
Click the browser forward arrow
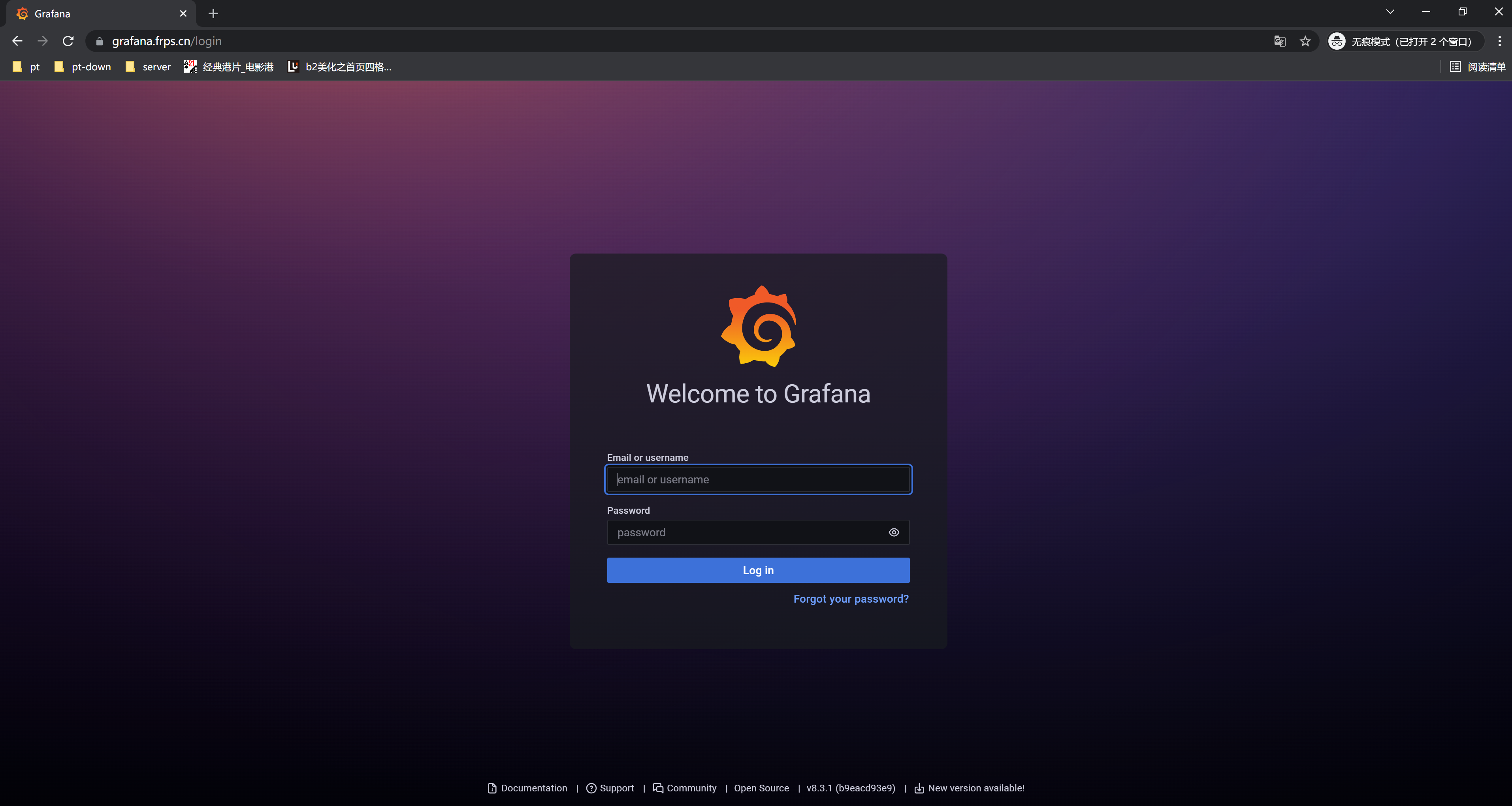(x=42, y=41)
